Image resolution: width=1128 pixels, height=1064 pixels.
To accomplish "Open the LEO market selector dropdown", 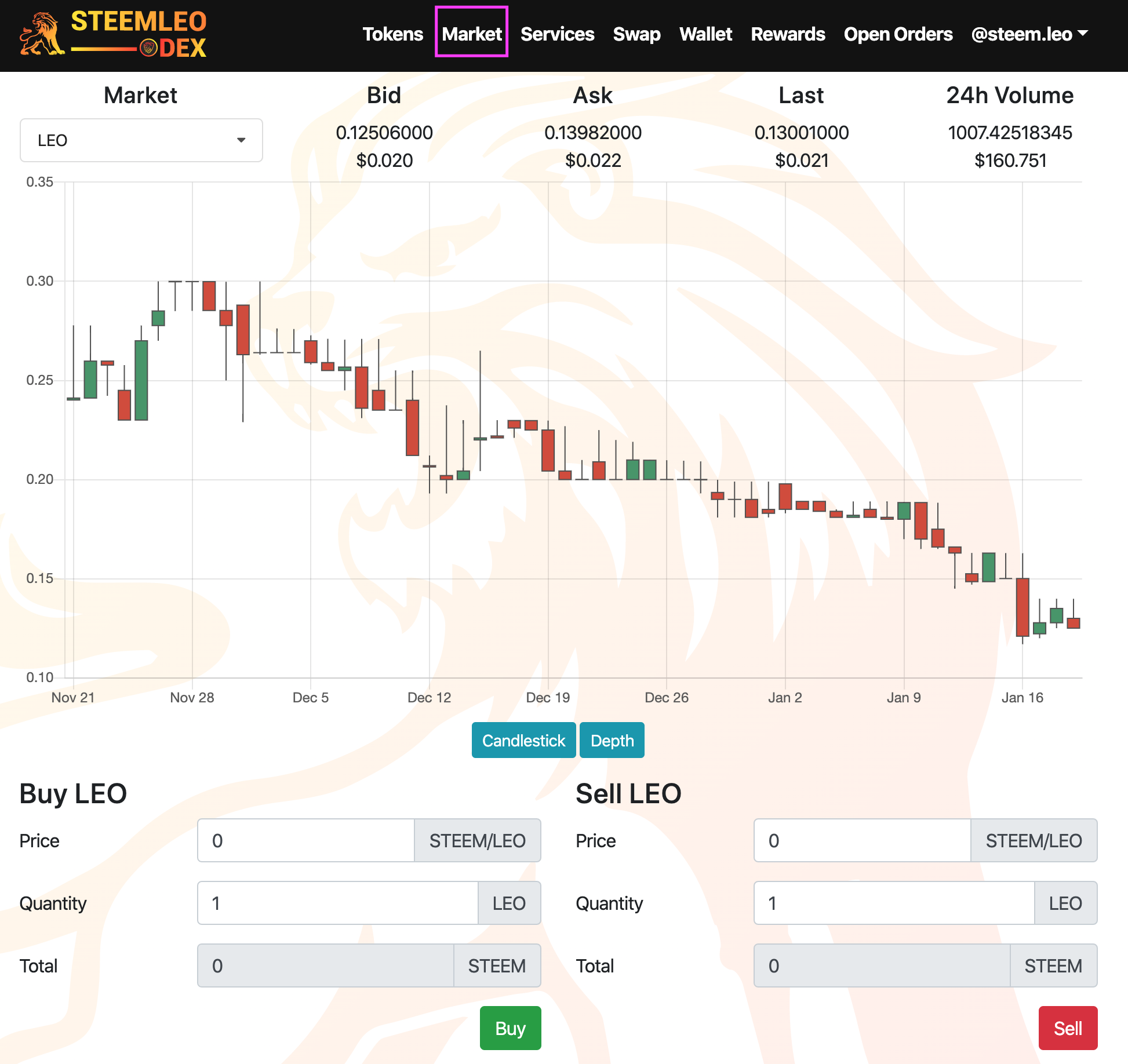I will coord(141,140).
